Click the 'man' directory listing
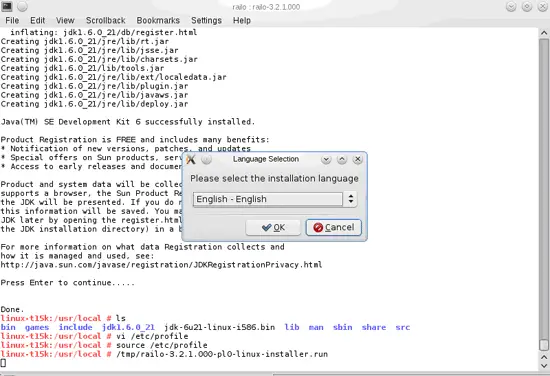This screenshot has width=550, height=376. 316,327
